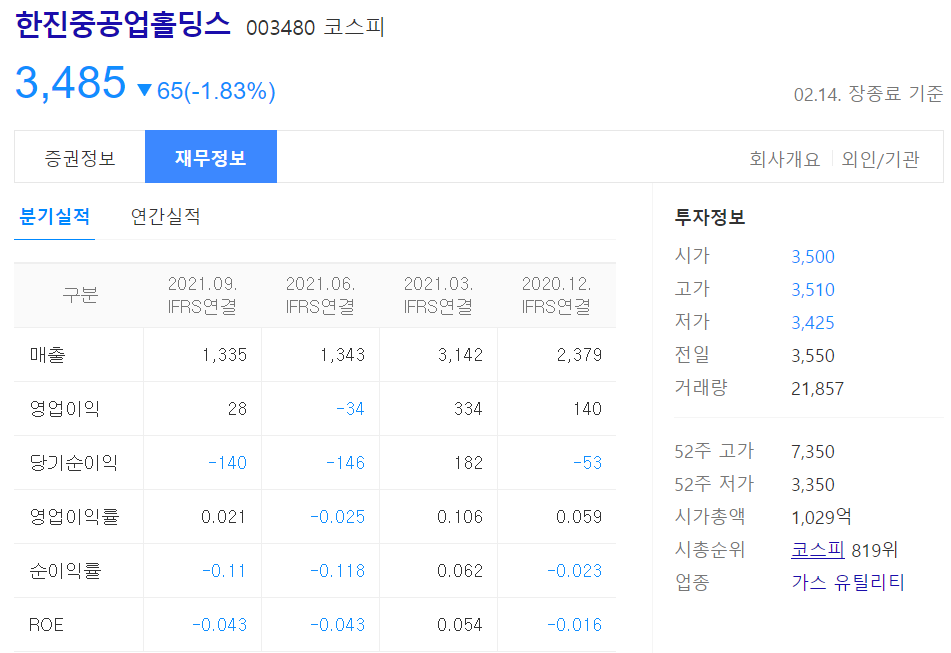Open the 외인/기관 link
The width and height of the screenshot is (951, 653).
(x=880, y=159)
